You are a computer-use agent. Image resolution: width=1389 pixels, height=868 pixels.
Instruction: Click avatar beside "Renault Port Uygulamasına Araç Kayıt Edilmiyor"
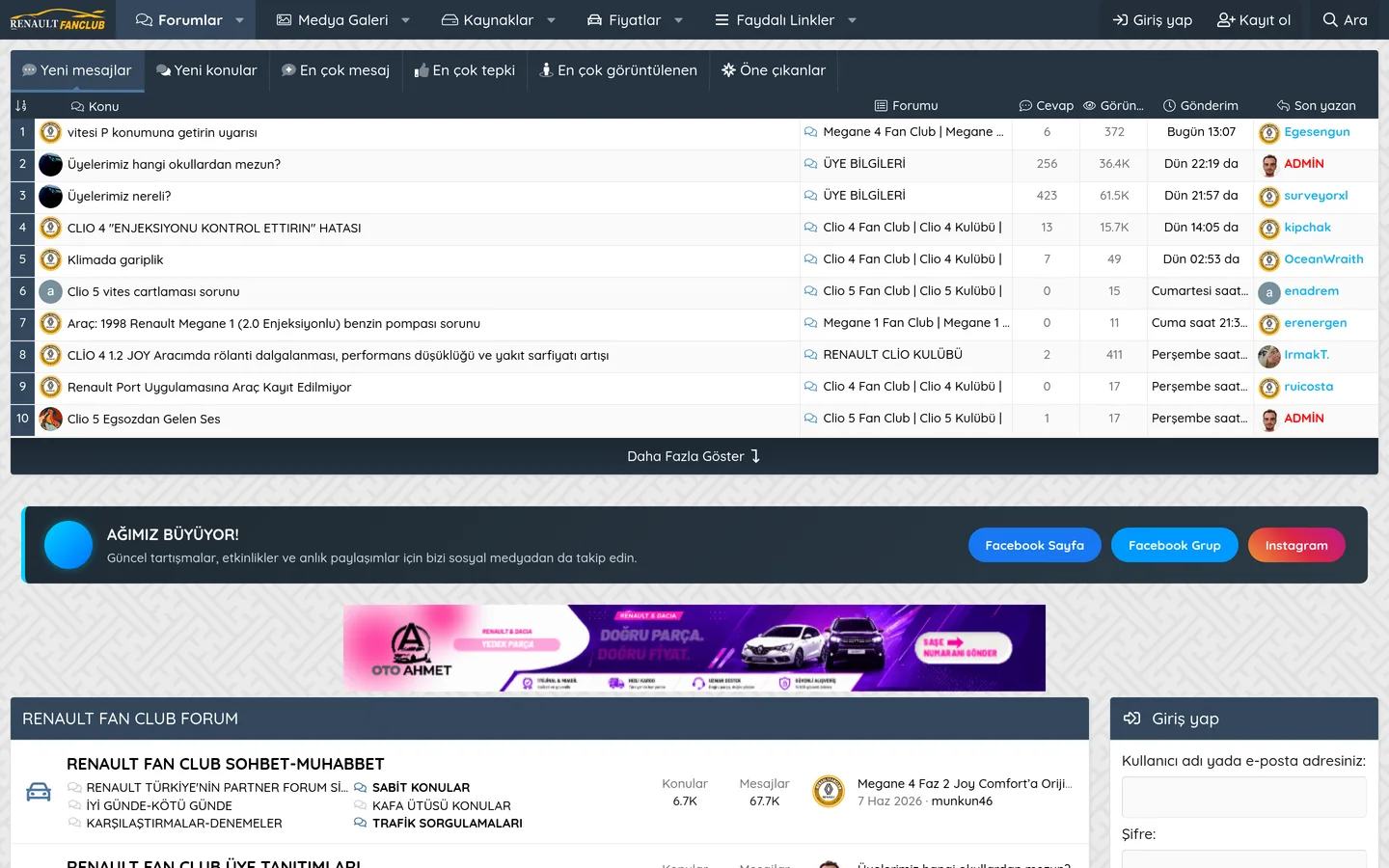tap(51, 388)
